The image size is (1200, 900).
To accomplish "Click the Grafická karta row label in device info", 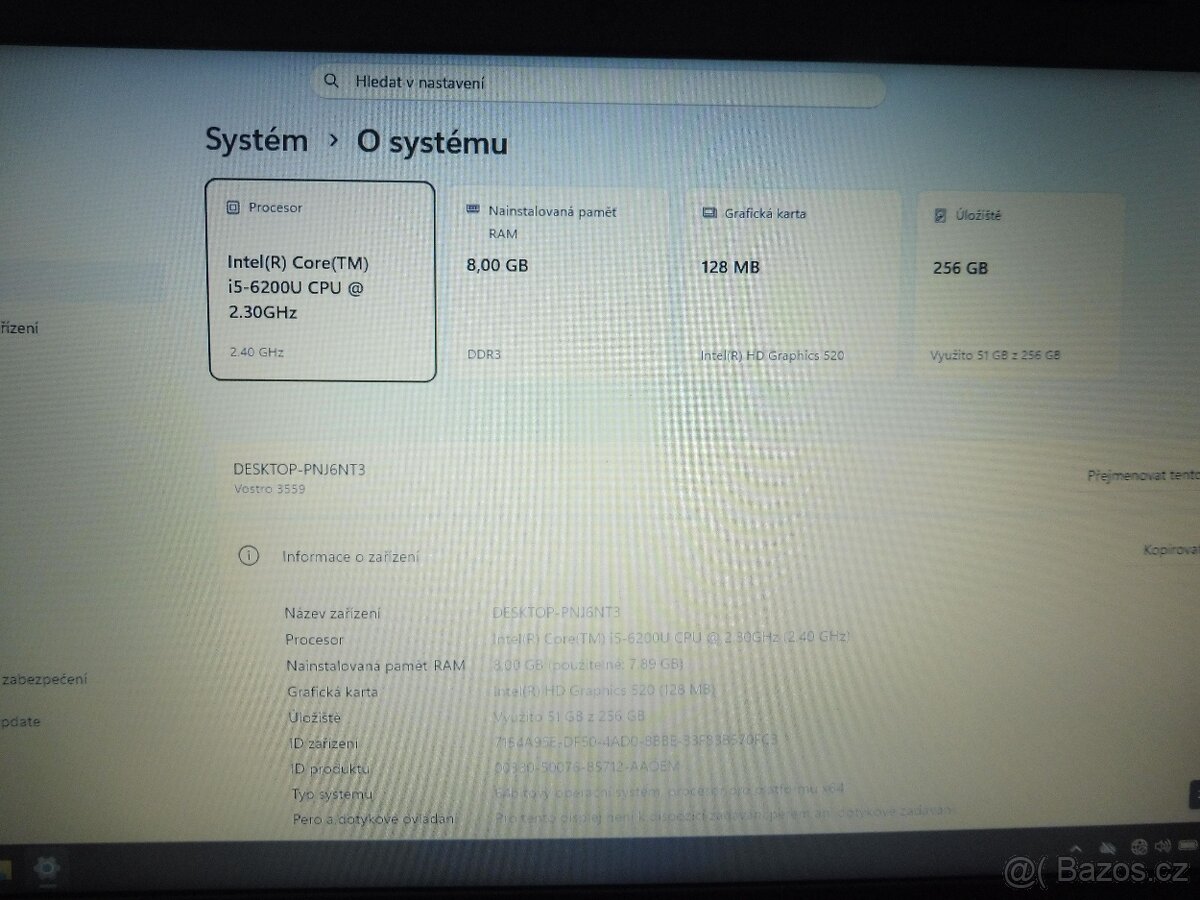I will [x=332, y=691].
